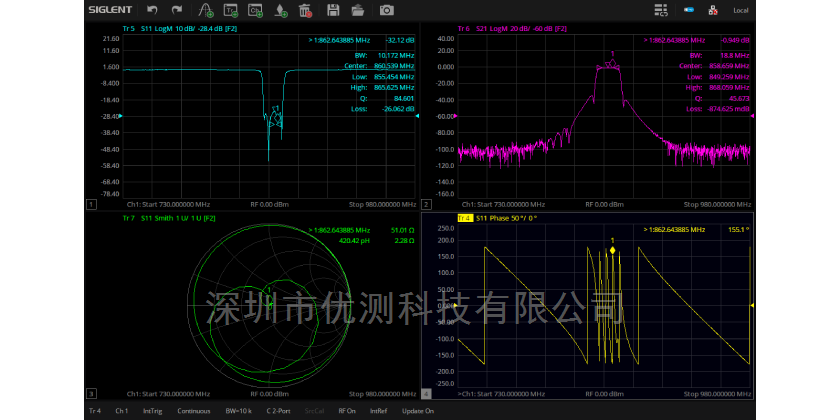Select trace Tr 5 S11 LogM title
This screenshot has height=420, width=840.
[179, 28]
